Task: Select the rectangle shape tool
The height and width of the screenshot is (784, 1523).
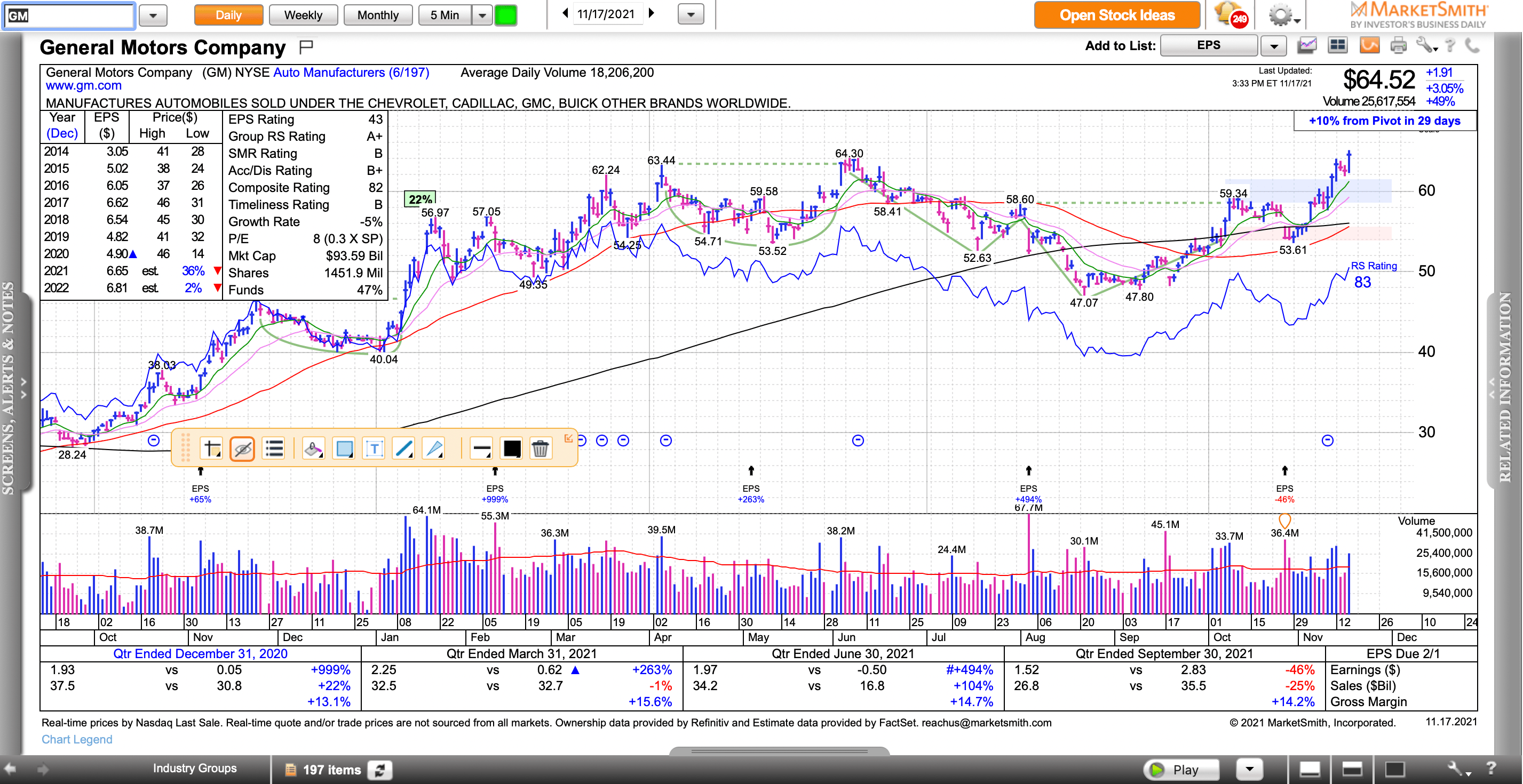Action: coord(344,449)
